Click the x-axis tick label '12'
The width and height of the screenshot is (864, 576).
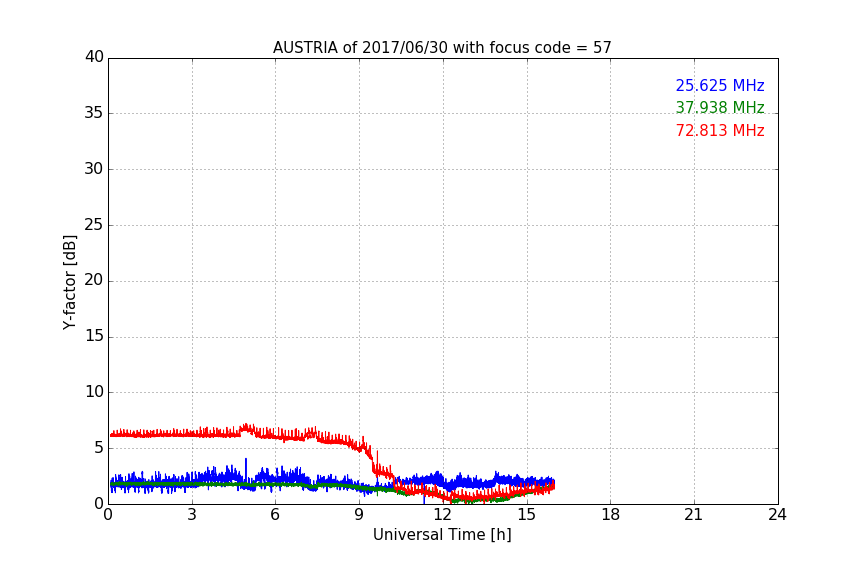click(x=443, y=515)
